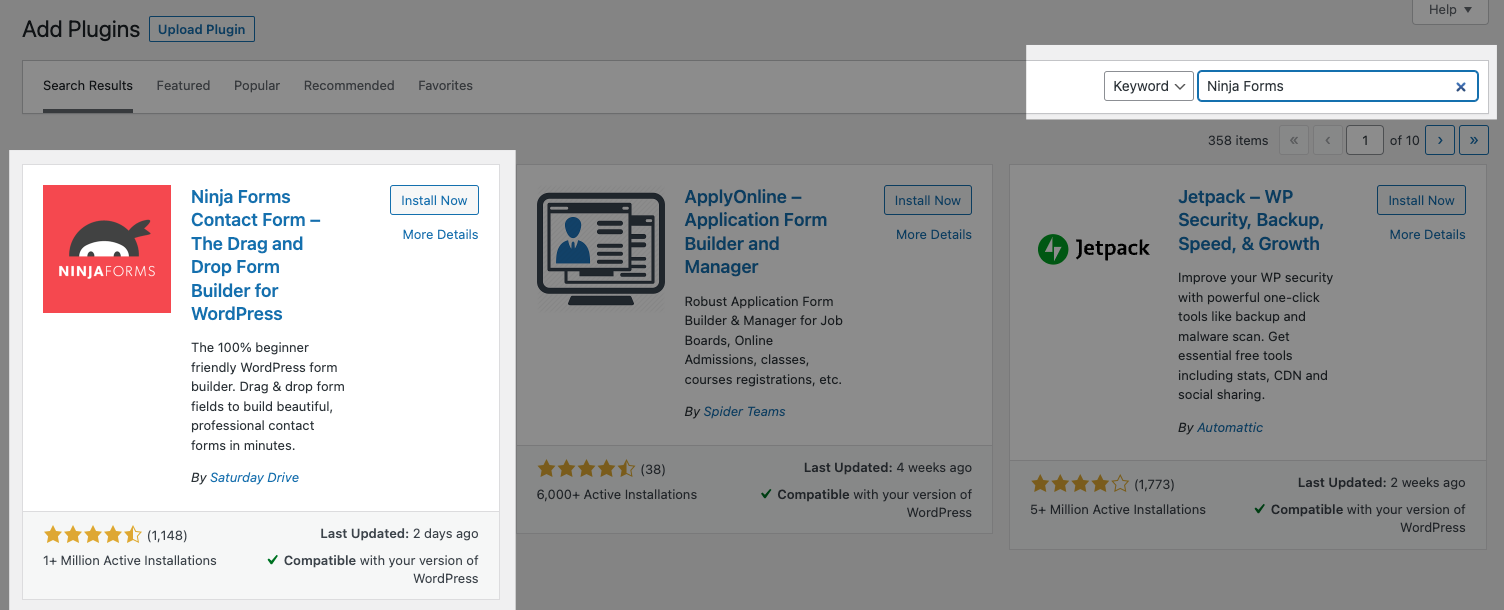Switch to the Featured tab

[183, 86]
